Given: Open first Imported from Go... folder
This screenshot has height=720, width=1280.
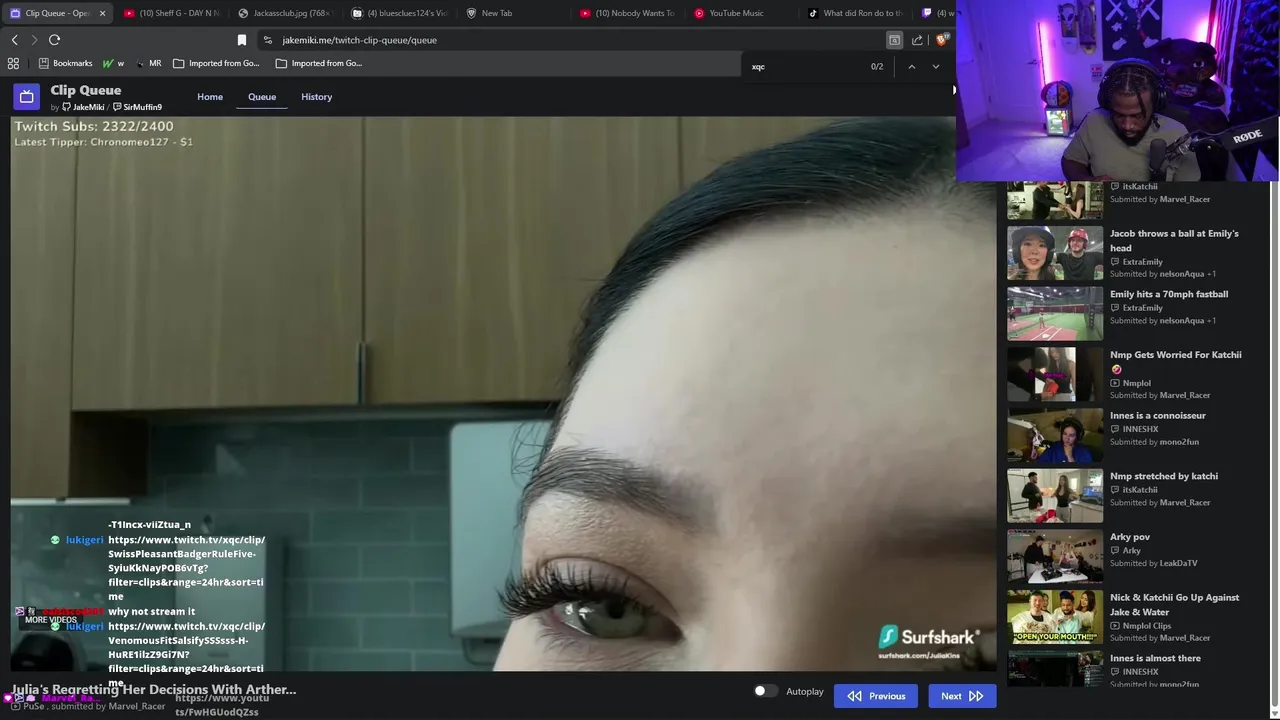Looking at the screenshot, I should pos(216,63).
